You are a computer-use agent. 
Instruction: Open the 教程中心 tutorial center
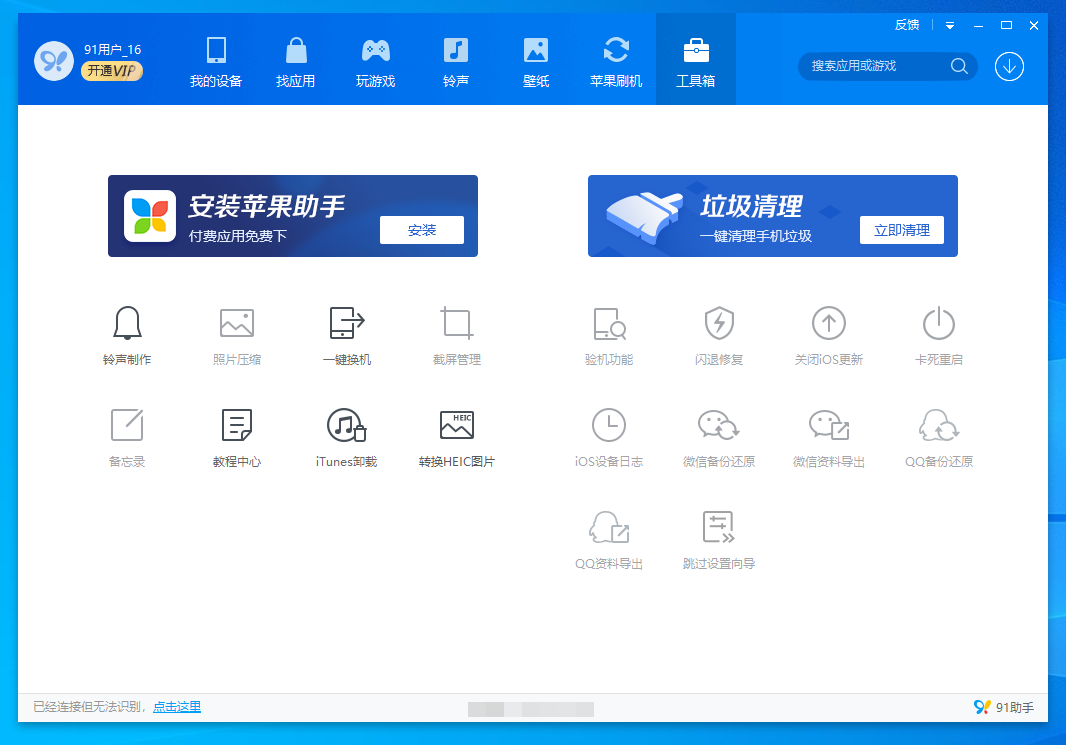237,426
